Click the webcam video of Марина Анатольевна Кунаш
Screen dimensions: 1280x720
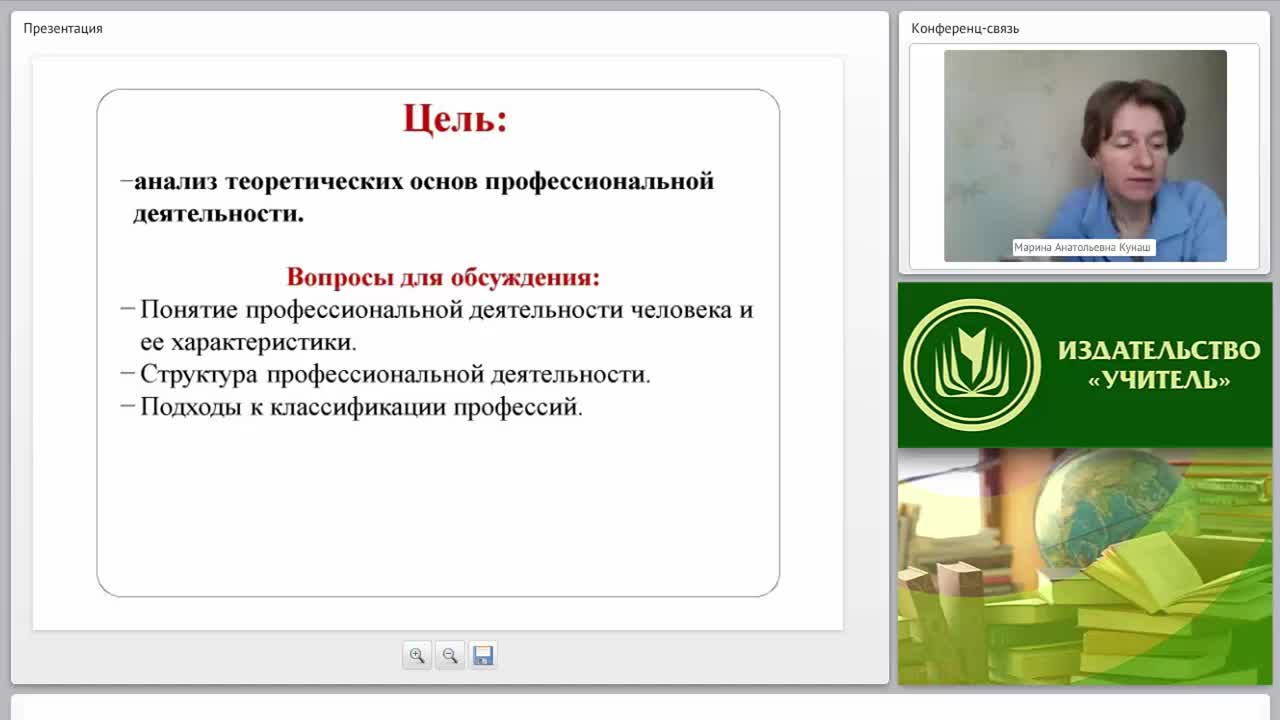pos(1085,156)
